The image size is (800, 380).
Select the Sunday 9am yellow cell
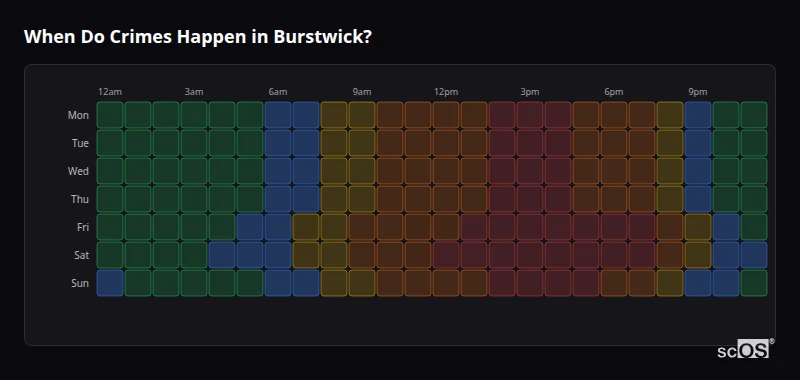point(362,283)
